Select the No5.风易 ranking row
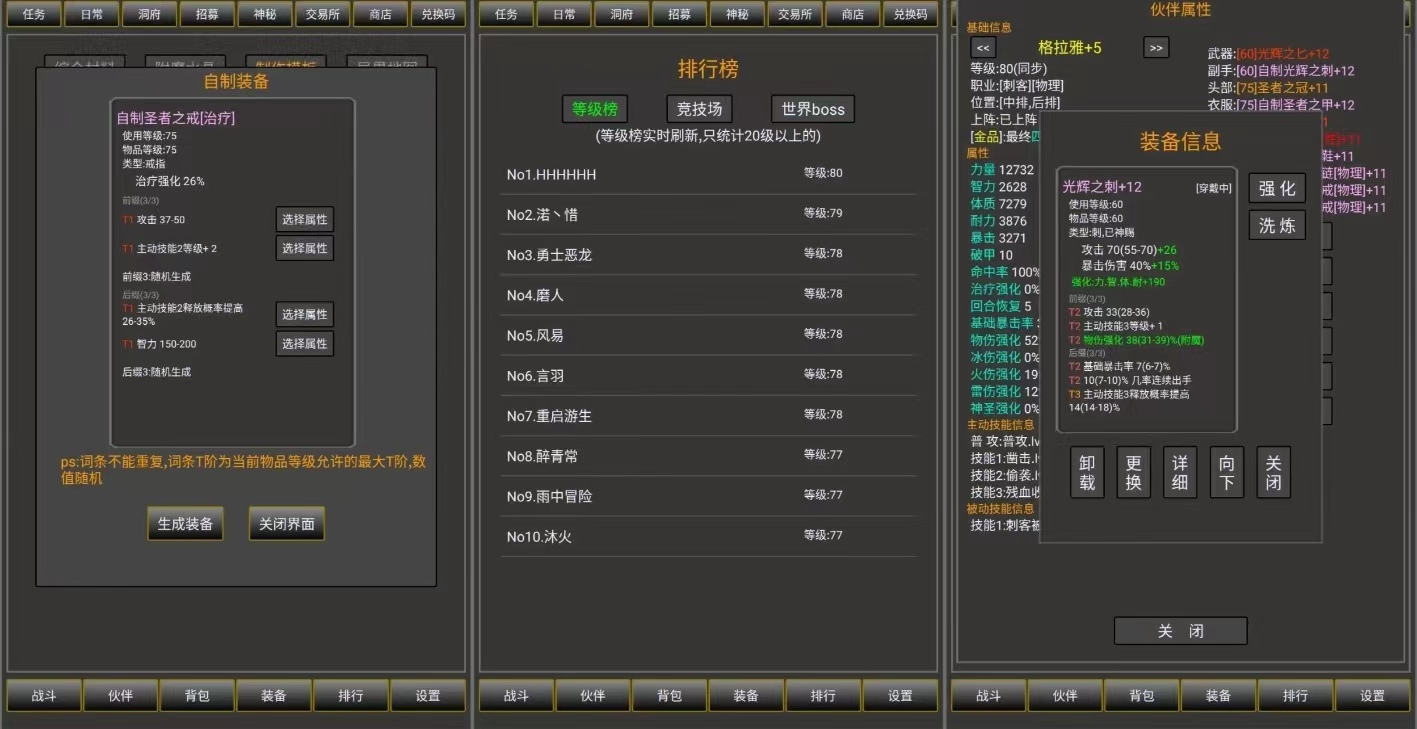This screenshot has width=1417, height=729. [708, 335]
